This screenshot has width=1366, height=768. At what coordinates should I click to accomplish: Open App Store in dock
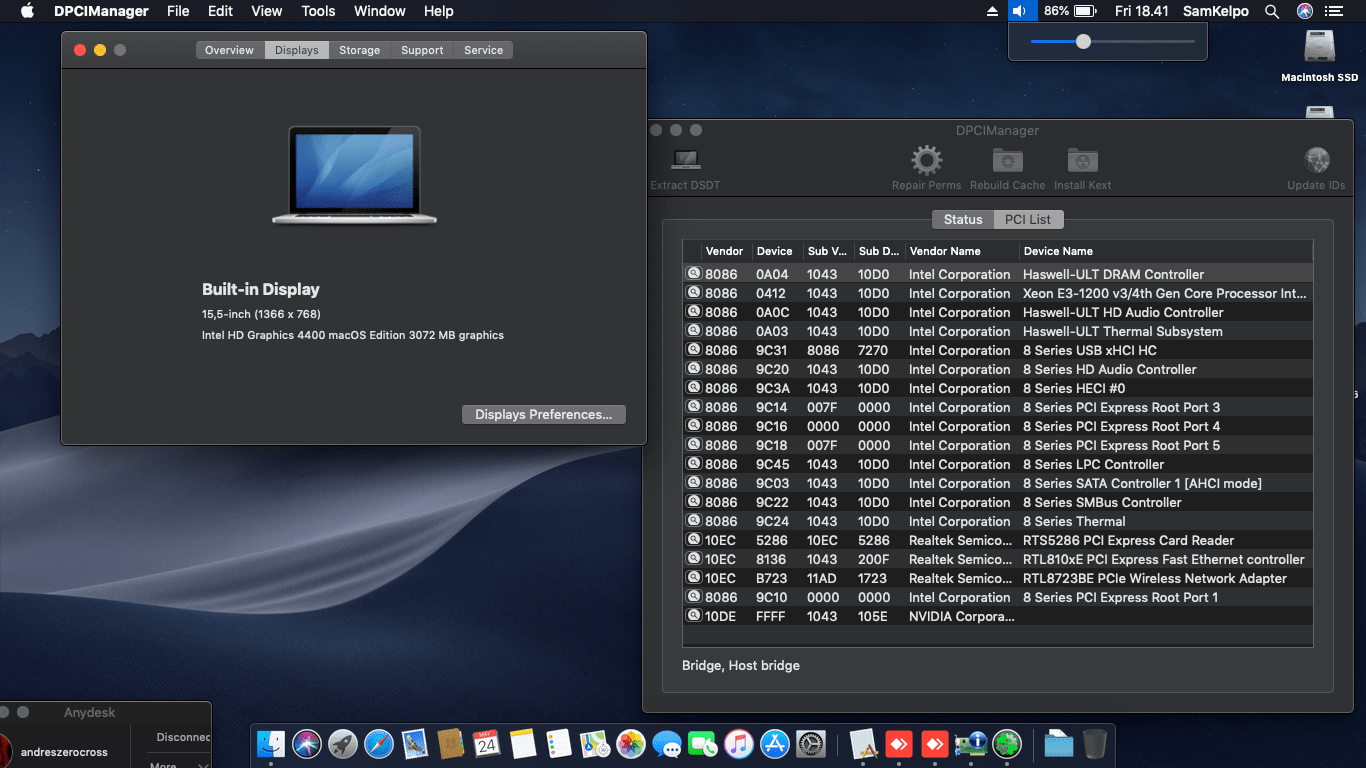click(x=775, y=743)
